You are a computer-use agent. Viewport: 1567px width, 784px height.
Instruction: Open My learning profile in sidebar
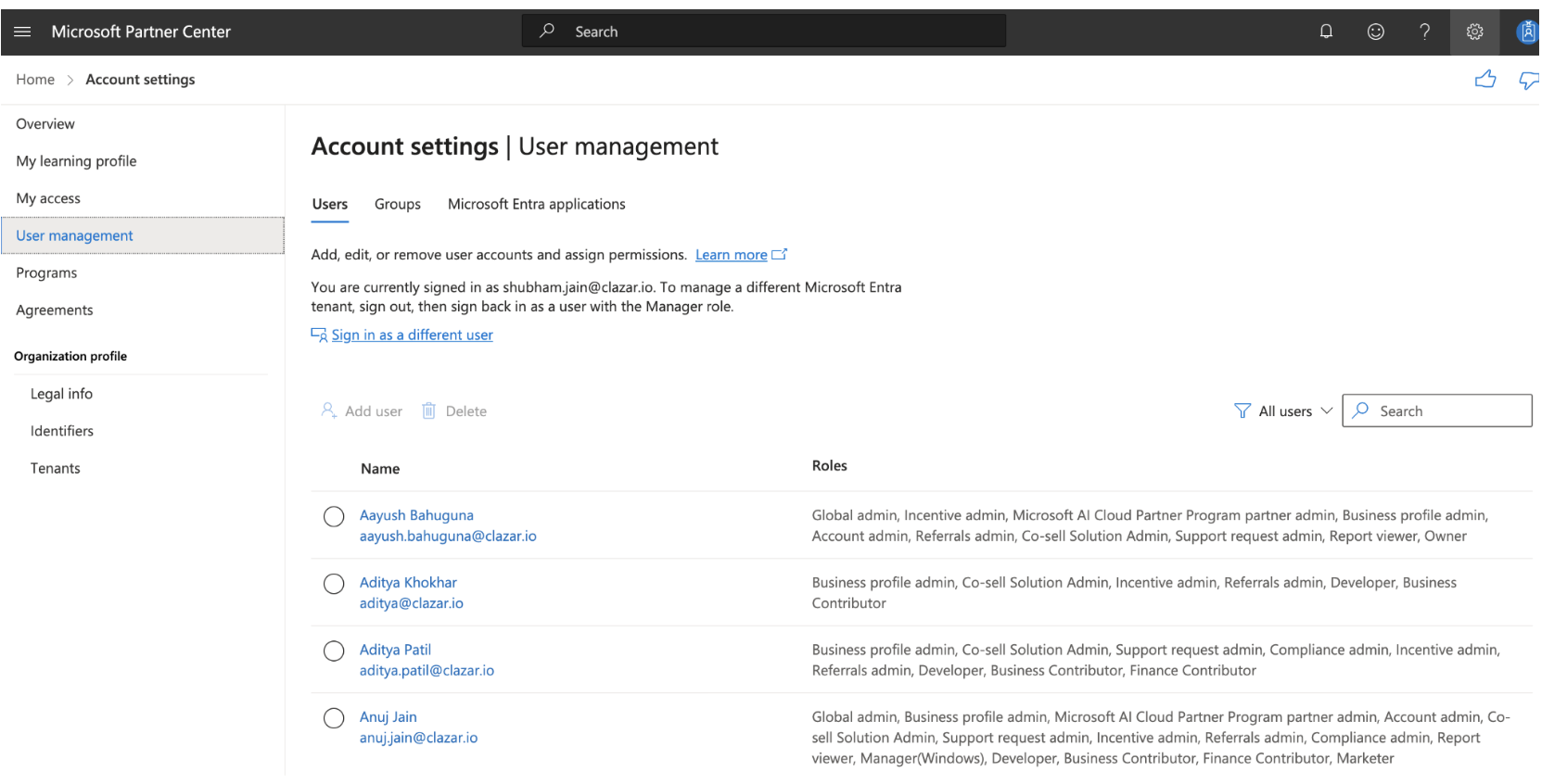click(76, 161)
